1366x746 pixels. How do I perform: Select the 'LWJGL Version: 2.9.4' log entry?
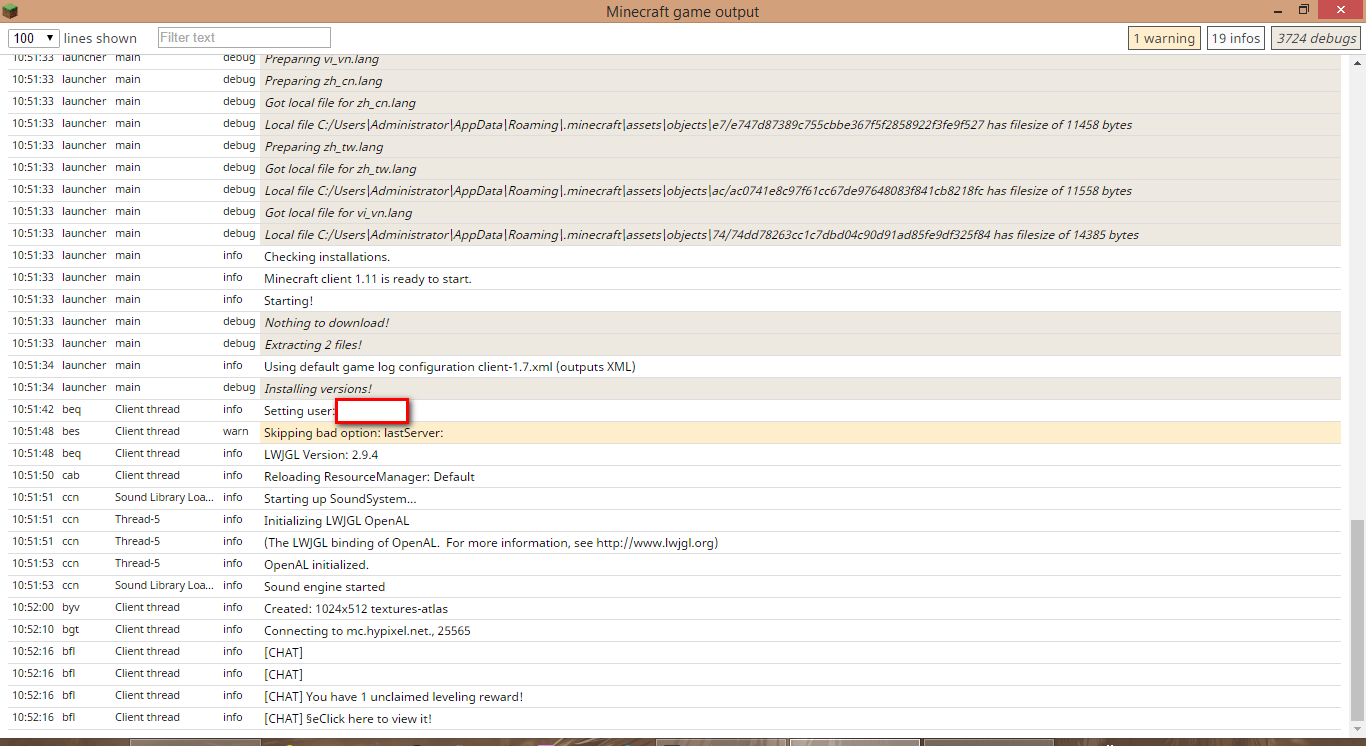[x=321, y=455]
